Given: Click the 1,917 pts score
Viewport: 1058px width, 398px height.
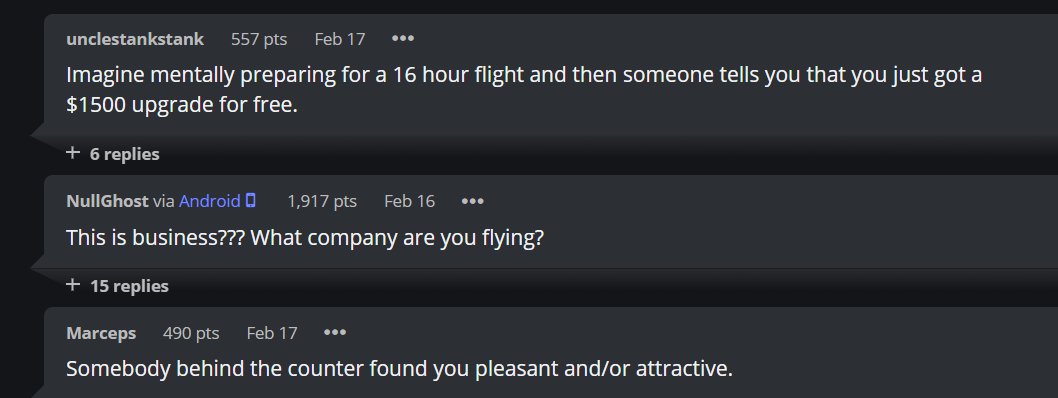Looking at the screenshot, I should [322, 201].
